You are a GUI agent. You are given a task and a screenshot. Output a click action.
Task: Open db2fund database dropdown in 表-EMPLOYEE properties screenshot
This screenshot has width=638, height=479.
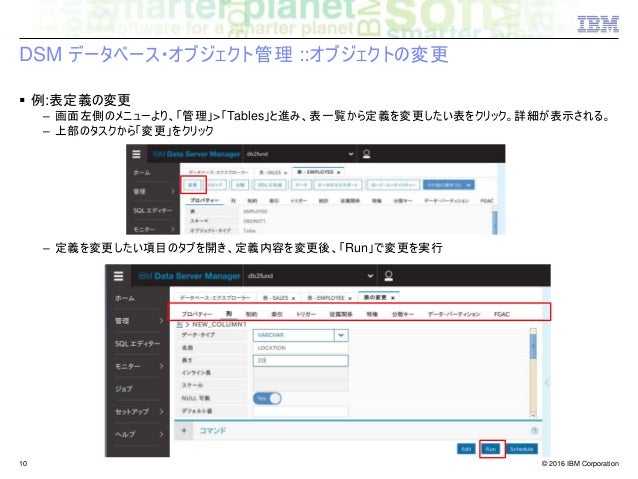tap(350, 154)
